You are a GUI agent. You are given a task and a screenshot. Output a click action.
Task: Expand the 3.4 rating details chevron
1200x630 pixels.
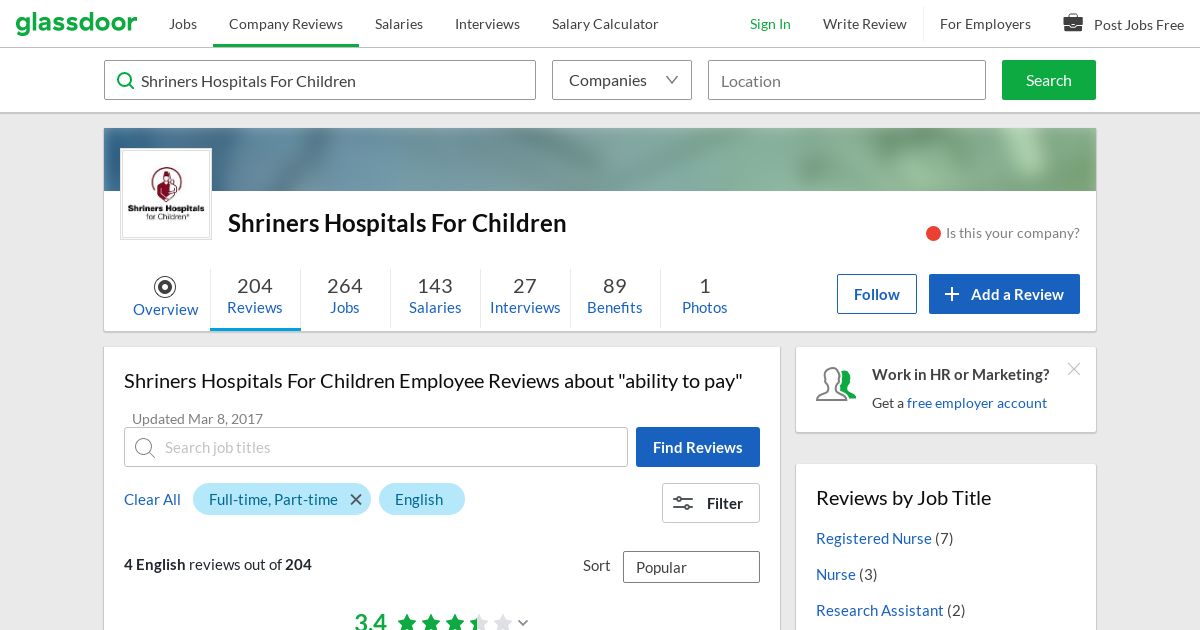tap(523, 622)
